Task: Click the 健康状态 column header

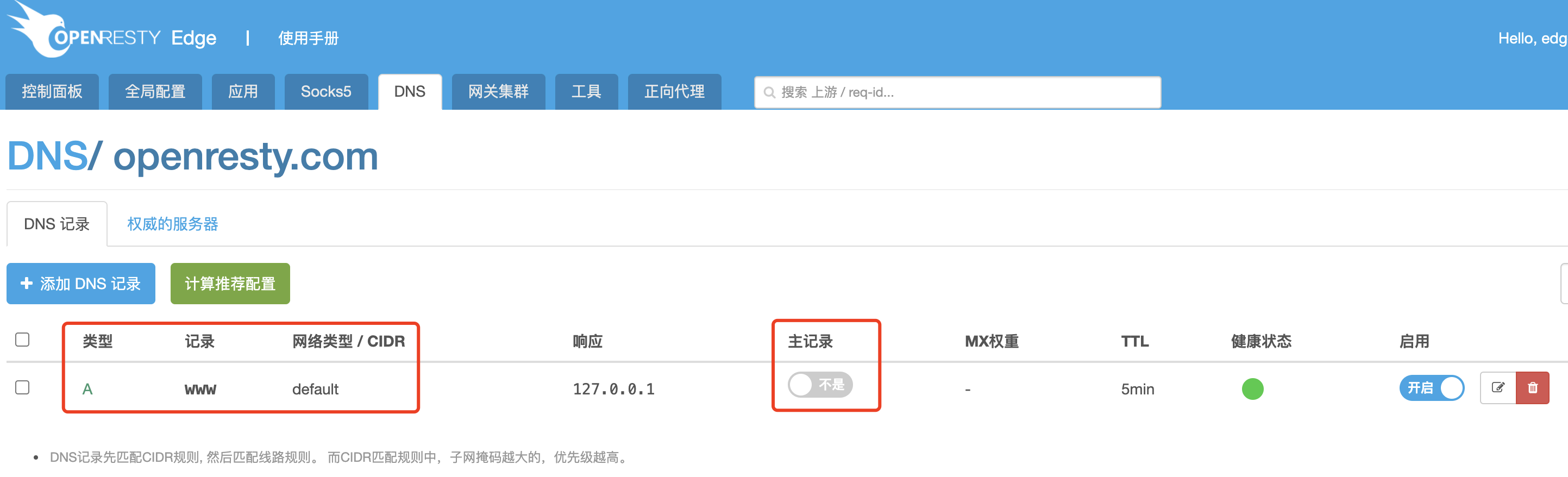Action: (x=1261, y=341)
